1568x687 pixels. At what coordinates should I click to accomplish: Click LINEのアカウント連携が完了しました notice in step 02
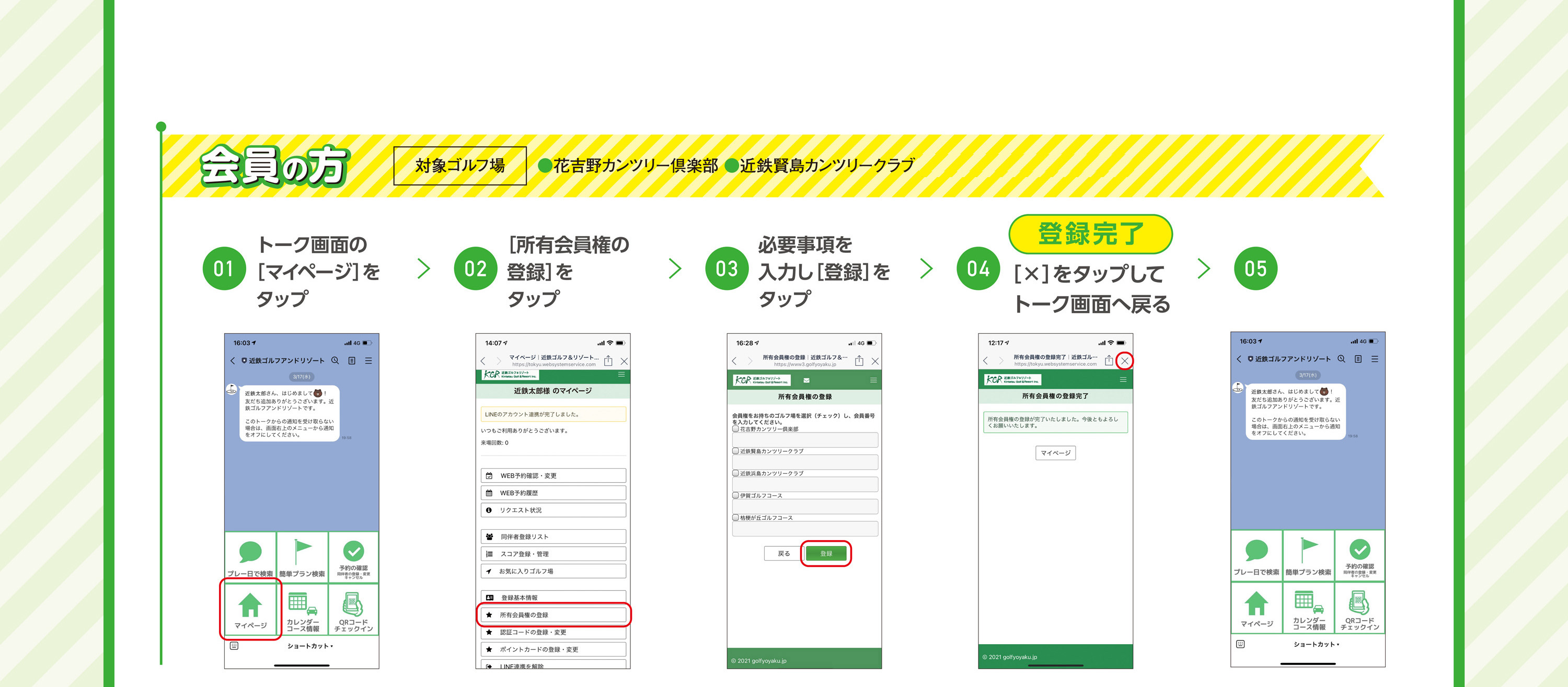tap(554, 414)
